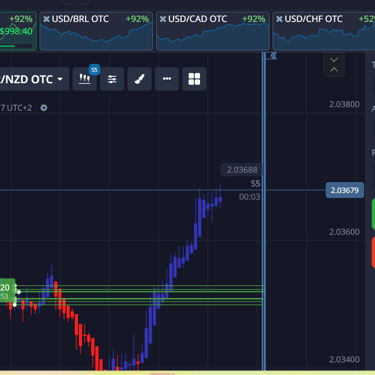Click the 2.03800 price axis label
Screen dimensions: 375x375
click(344, 104)
